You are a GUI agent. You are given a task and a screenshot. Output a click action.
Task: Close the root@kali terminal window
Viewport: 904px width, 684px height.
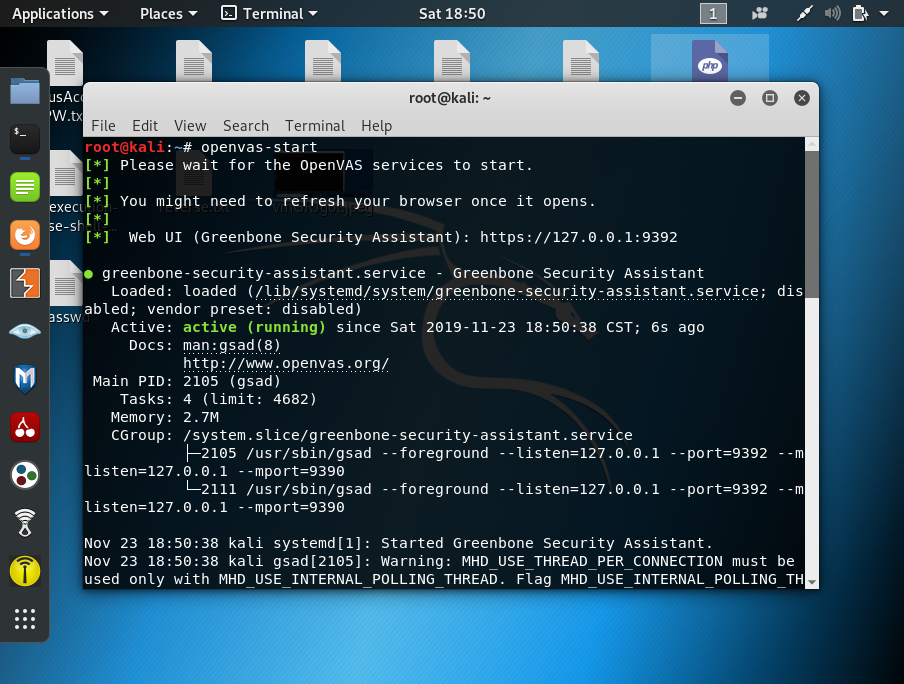tap(801, 98)
